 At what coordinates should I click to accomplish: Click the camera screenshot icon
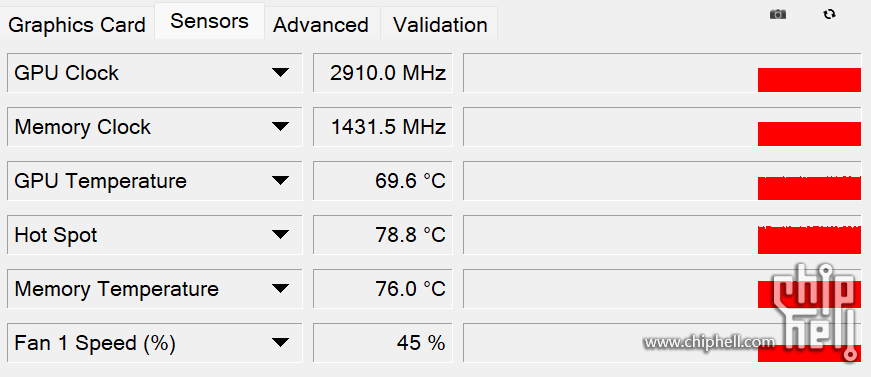tap(778, 14)
